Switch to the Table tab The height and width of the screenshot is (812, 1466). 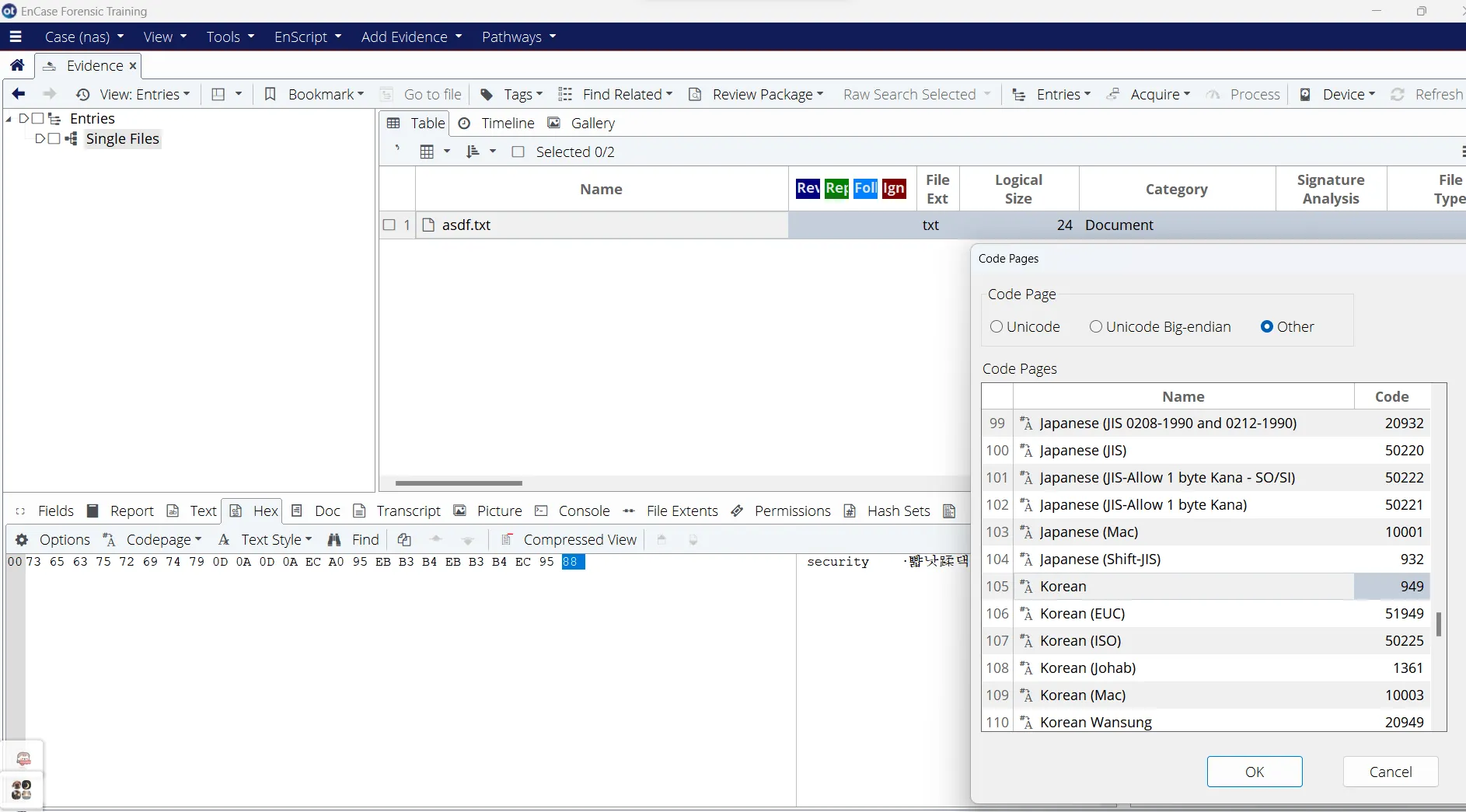coord(416,123)
